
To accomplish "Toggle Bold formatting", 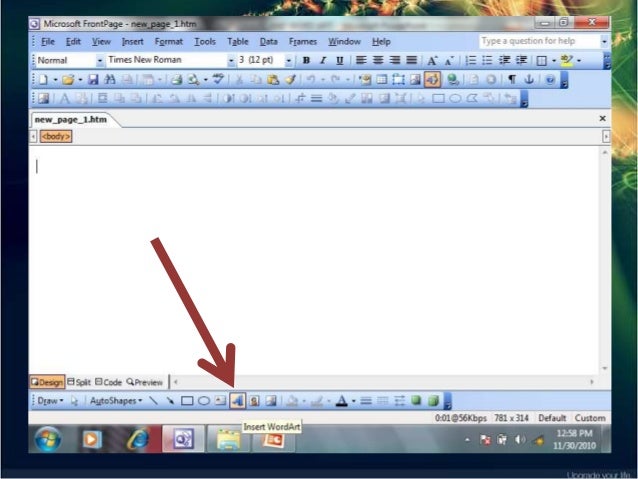I will coord(306,61).
